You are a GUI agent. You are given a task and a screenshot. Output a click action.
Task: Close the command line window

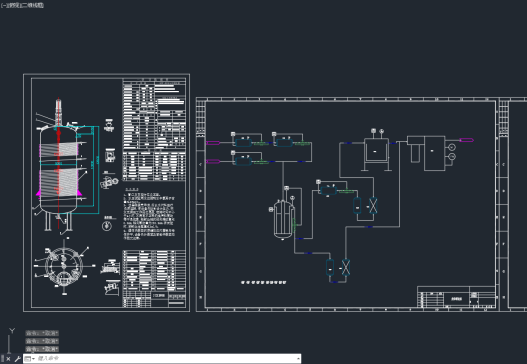[x=8, y=359]
